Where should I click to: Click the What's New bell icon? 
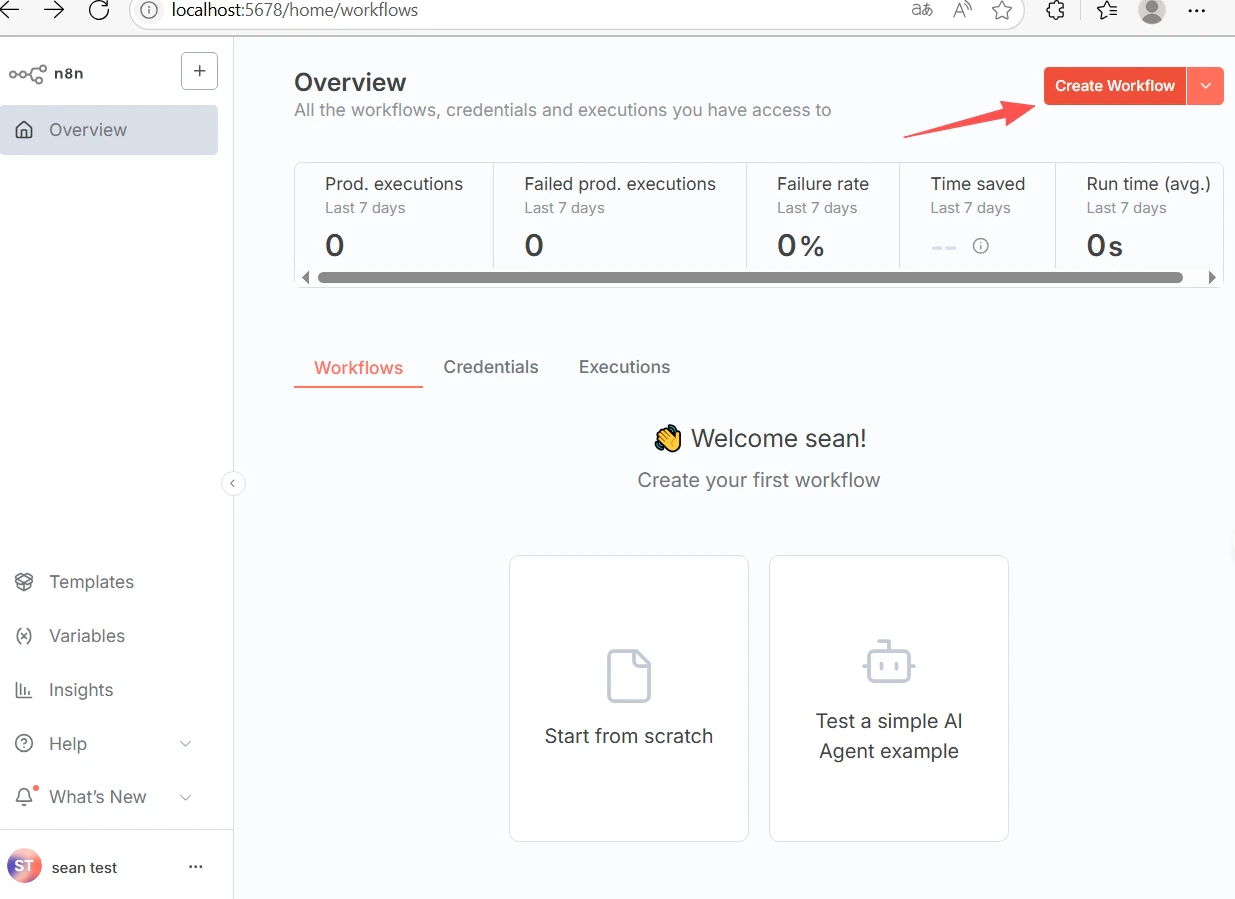point(25,797)
